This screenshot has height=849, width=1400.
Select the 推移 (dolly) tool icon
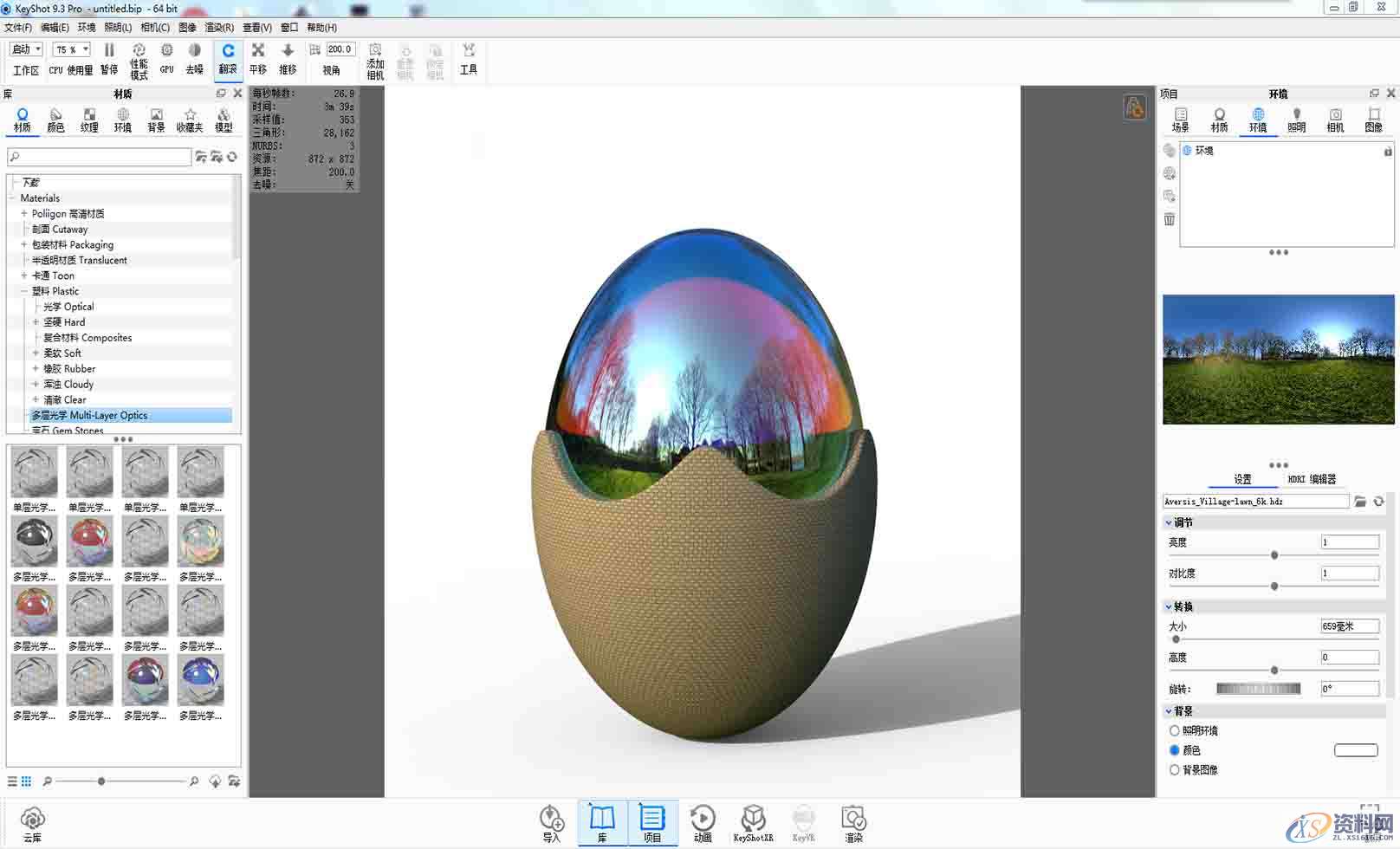pos(287,59)
